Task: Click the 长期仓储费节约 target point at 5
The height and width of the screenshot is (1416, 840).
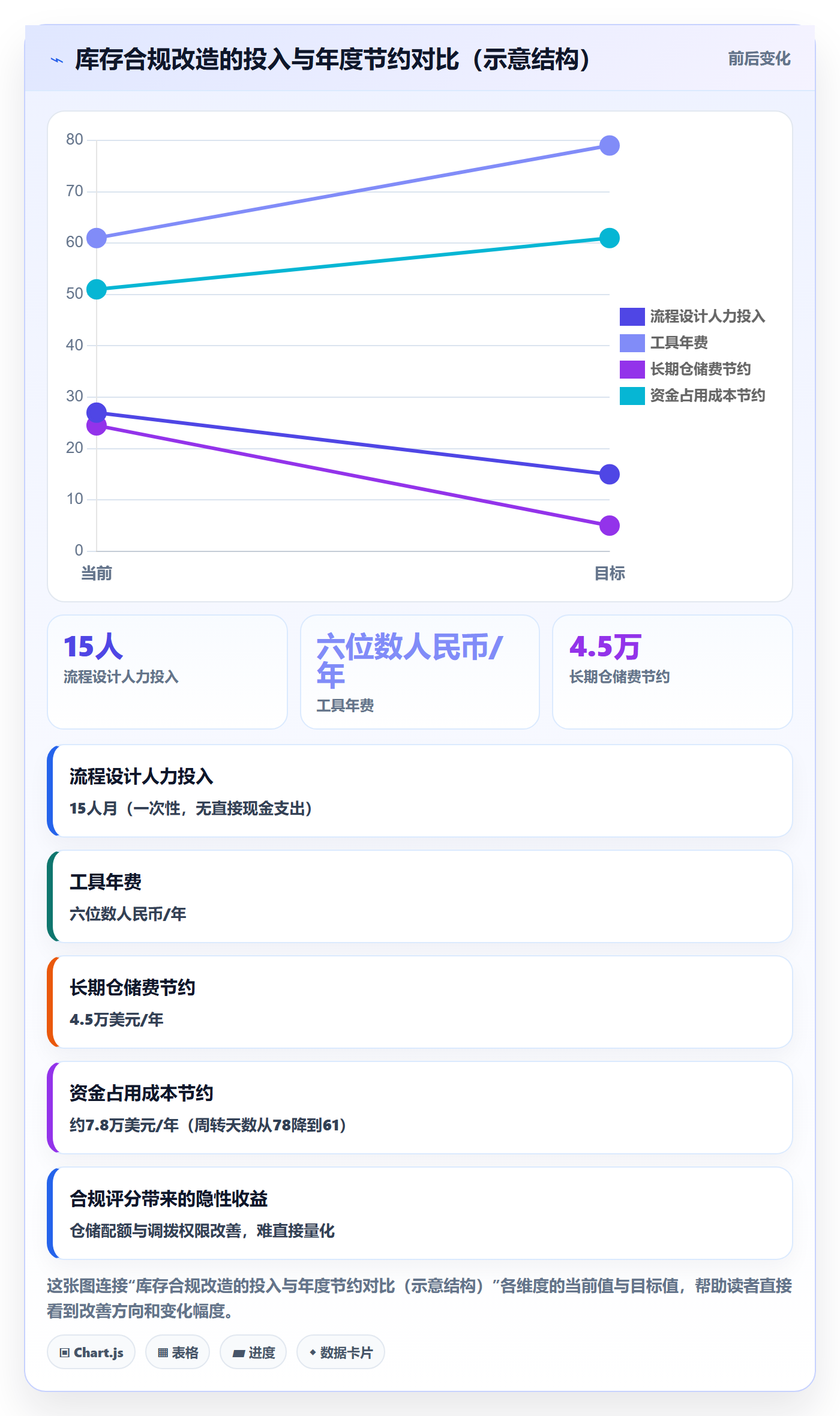Action: point(609,526)
